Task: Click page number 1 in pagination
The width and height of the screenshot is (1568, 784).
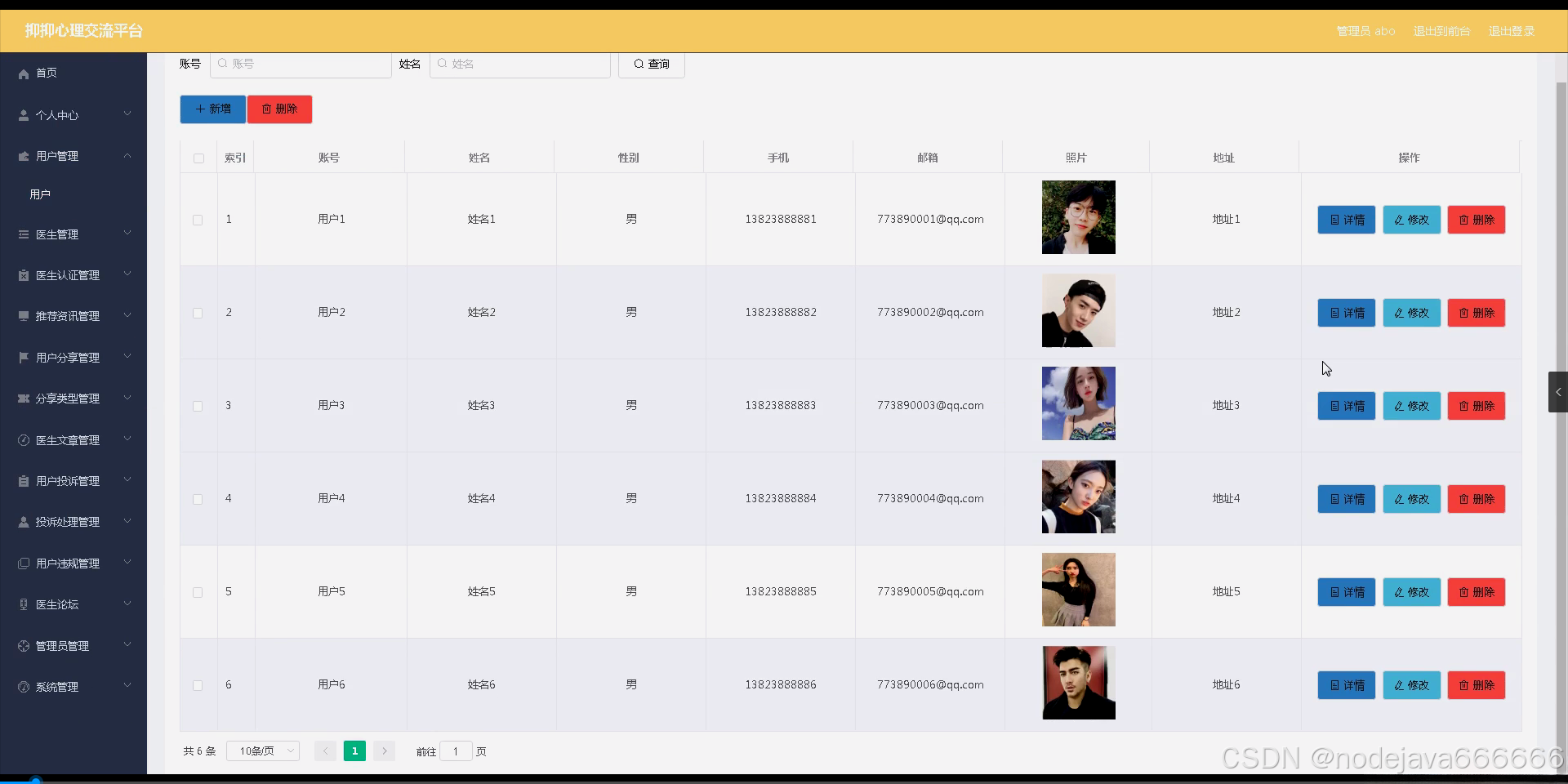Action: point(354,751)
